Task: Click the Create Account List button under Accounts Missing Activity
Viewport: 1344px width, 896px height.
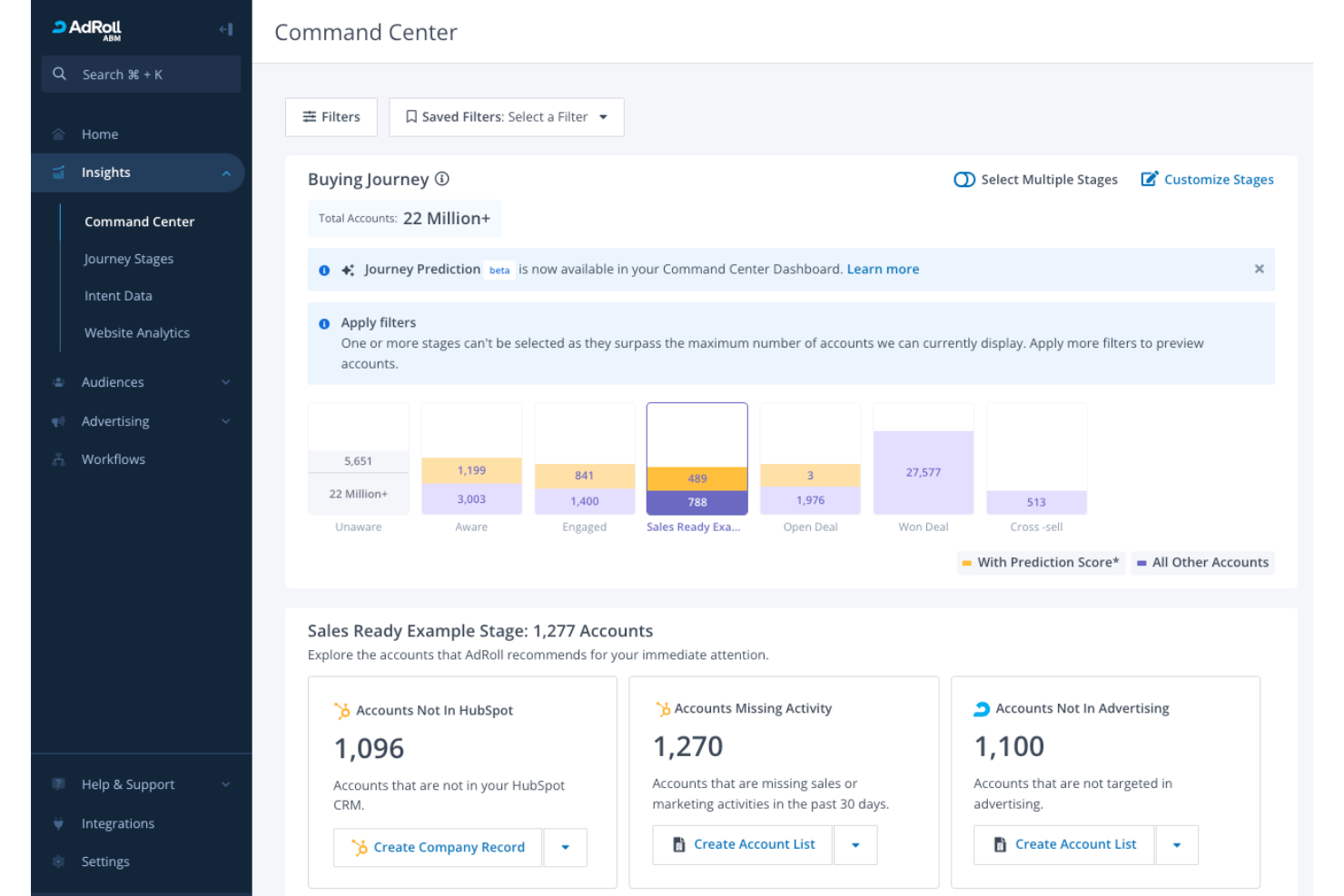Action: pos(741,844)
